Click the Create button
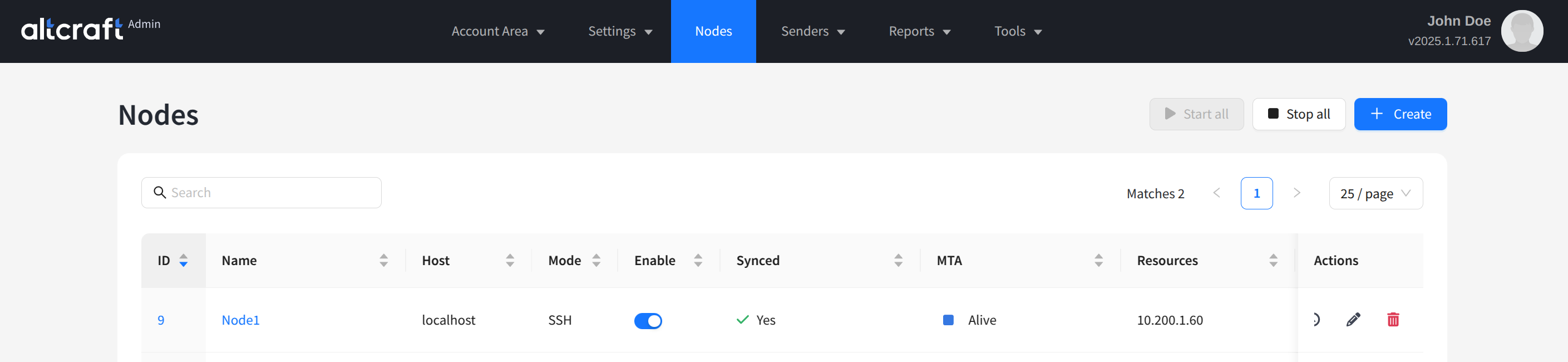Screen dimensions: 1568x362 tap(1399, 114)
